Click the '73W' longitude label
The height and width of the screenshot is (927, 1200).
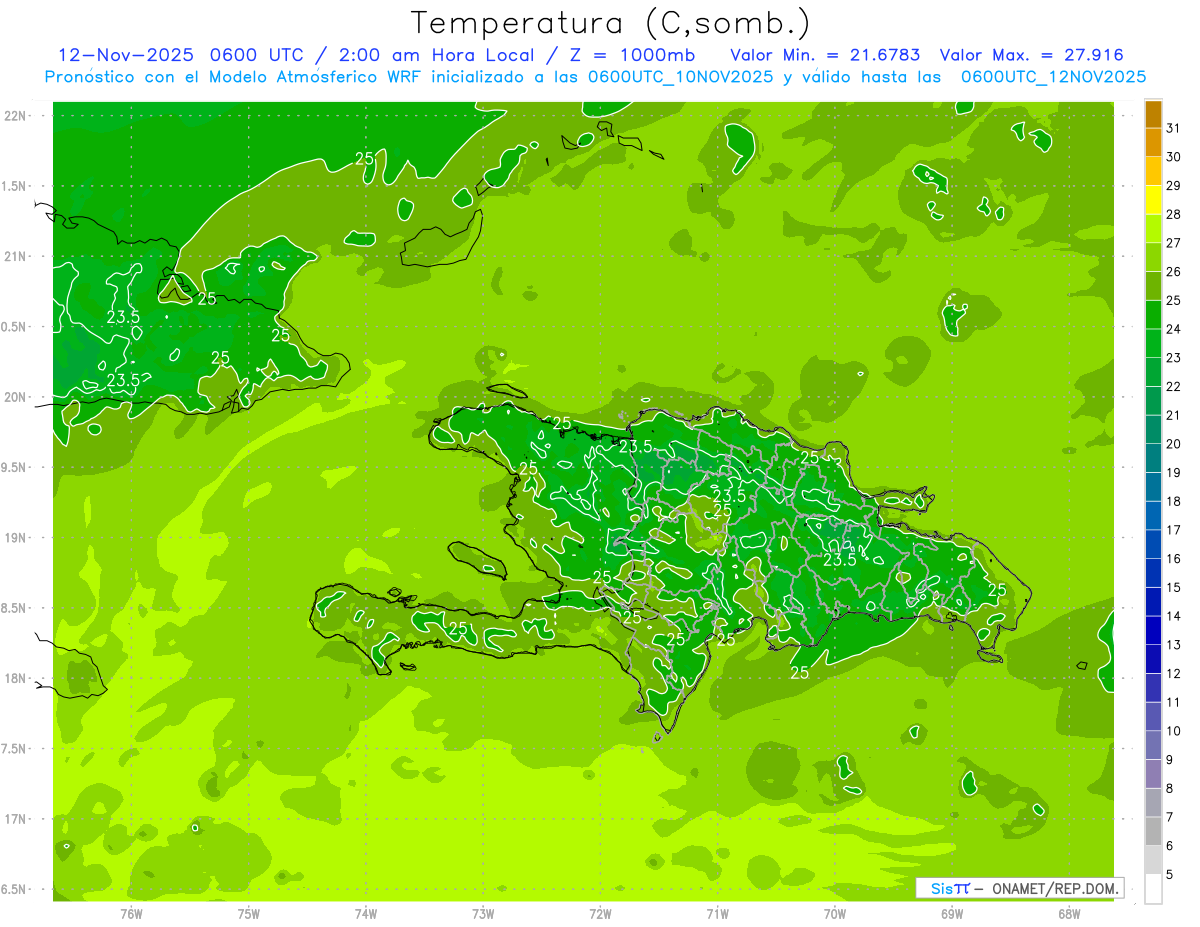point(483,914)
